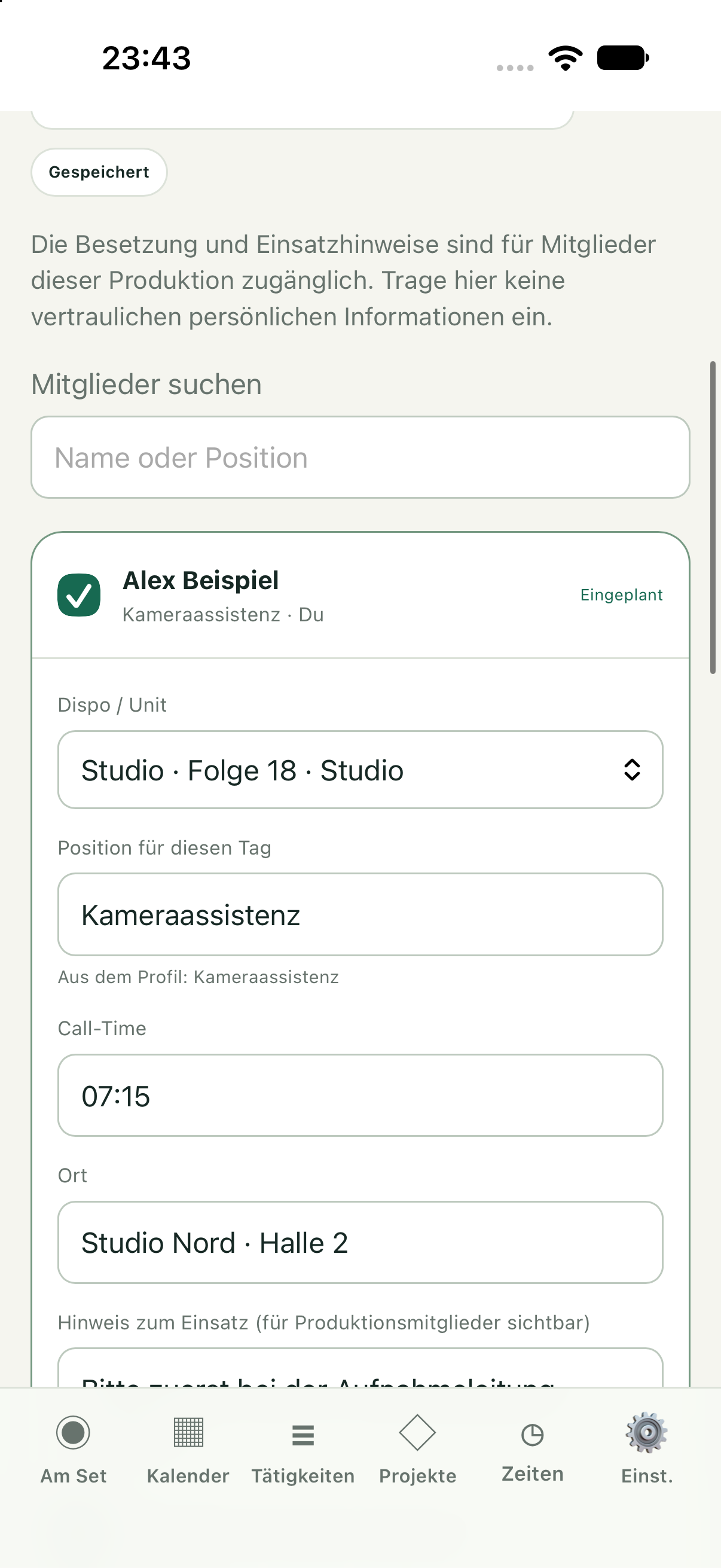Tap the 23:43 clock in status bar

coord(146,59)
